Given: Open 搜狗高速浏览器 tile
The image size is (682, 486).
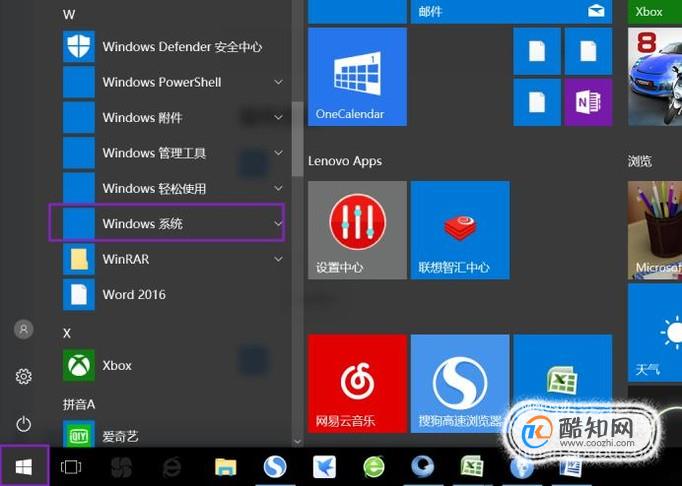Looking at the screenshot, I should (x=460, y=383).
